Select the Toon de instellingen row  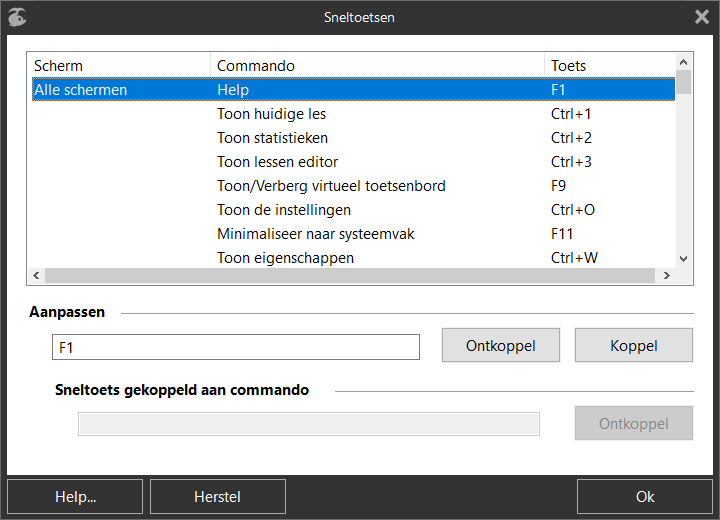353,210
